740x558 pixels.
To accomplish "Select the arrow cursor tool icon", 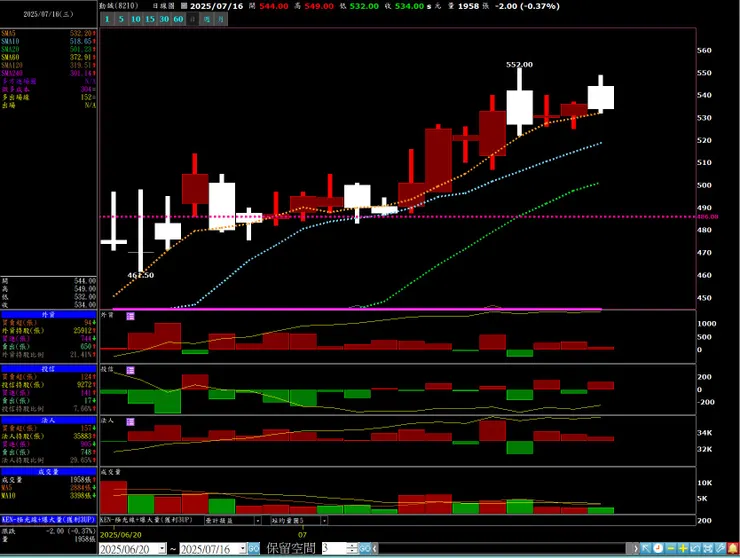I will point(646,548).
